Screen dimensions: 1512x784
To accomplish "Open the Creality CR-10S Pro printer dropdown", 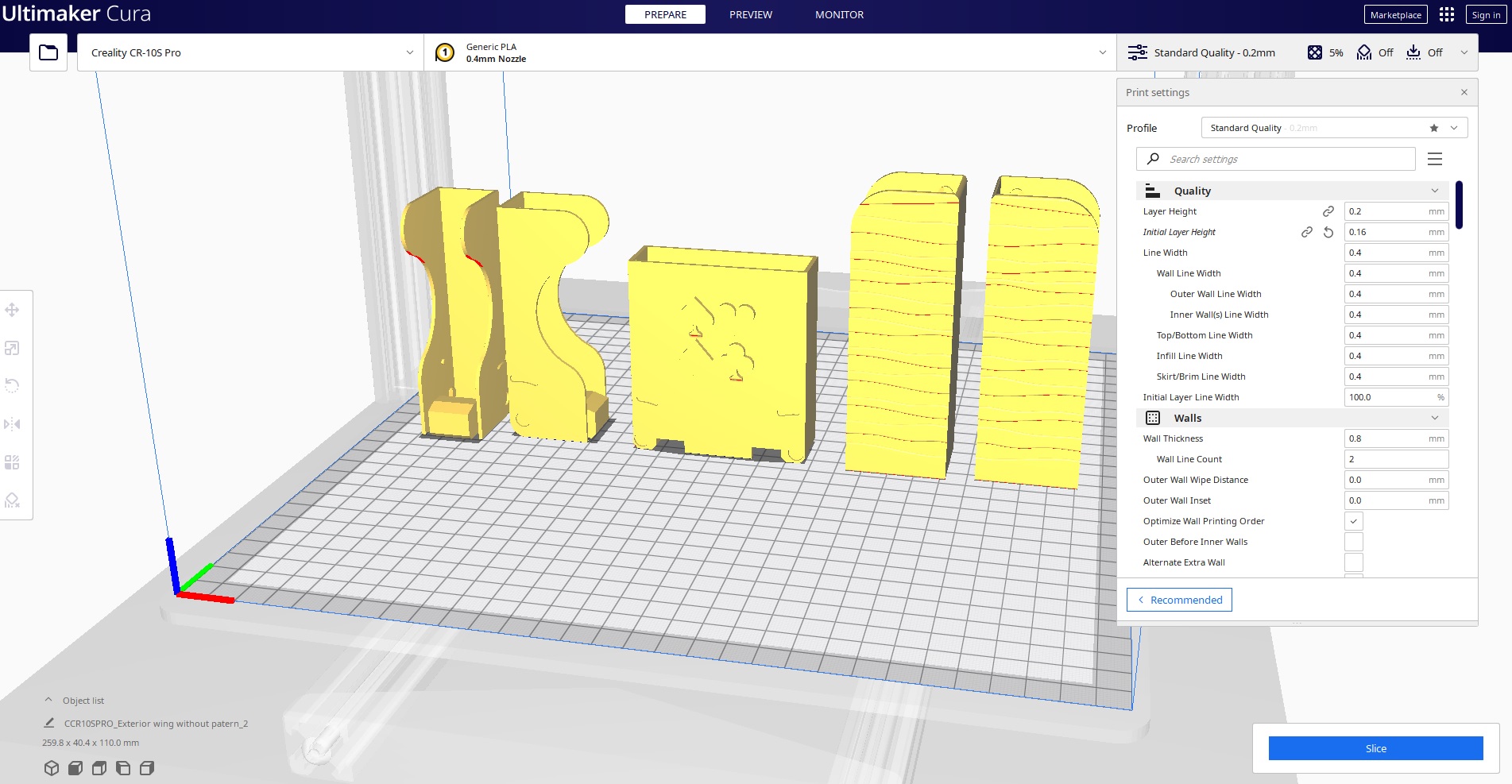I will click(x=250, y=52).
